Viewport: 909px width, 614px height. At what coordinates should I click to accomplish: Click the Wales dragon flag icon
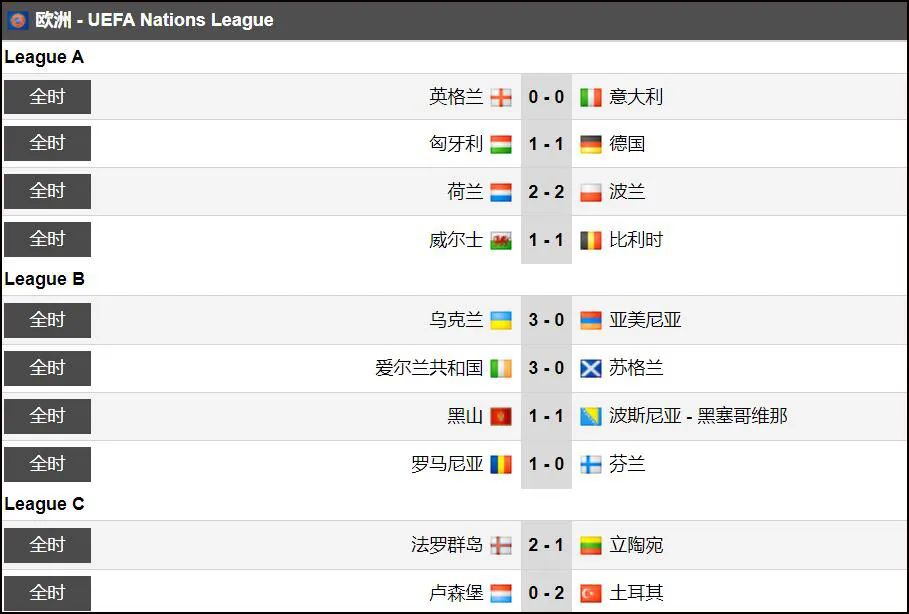500,241
